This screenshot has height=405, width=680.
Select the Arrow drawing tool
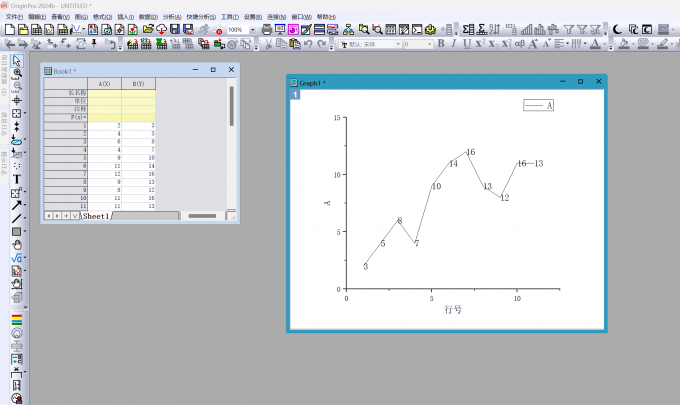16,205
